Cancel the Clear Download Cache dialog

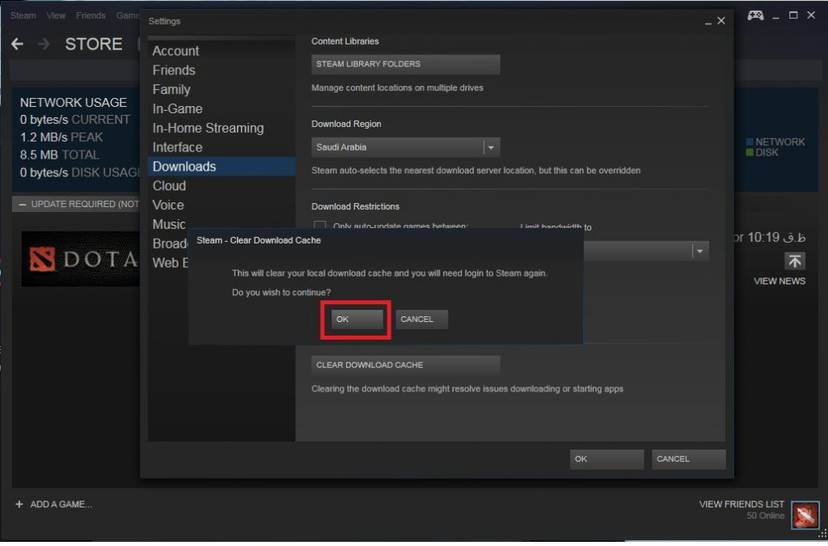421,320
